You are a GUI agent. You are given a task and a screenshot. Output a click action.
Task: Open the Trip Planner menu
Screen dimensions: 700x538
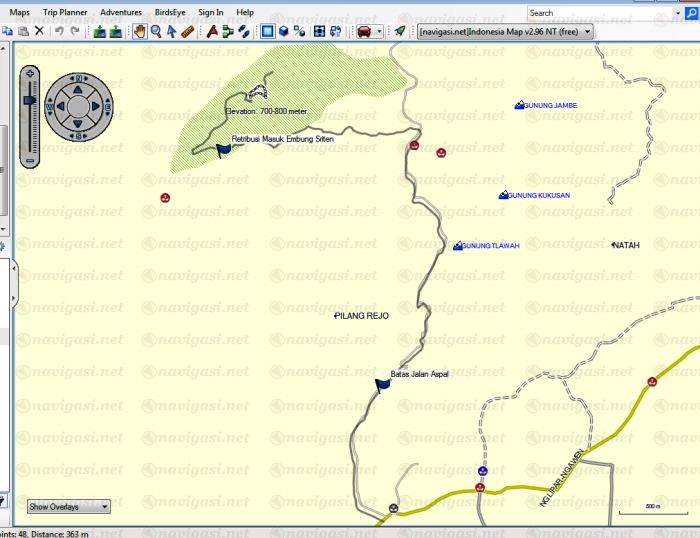[x=65, y=13]
